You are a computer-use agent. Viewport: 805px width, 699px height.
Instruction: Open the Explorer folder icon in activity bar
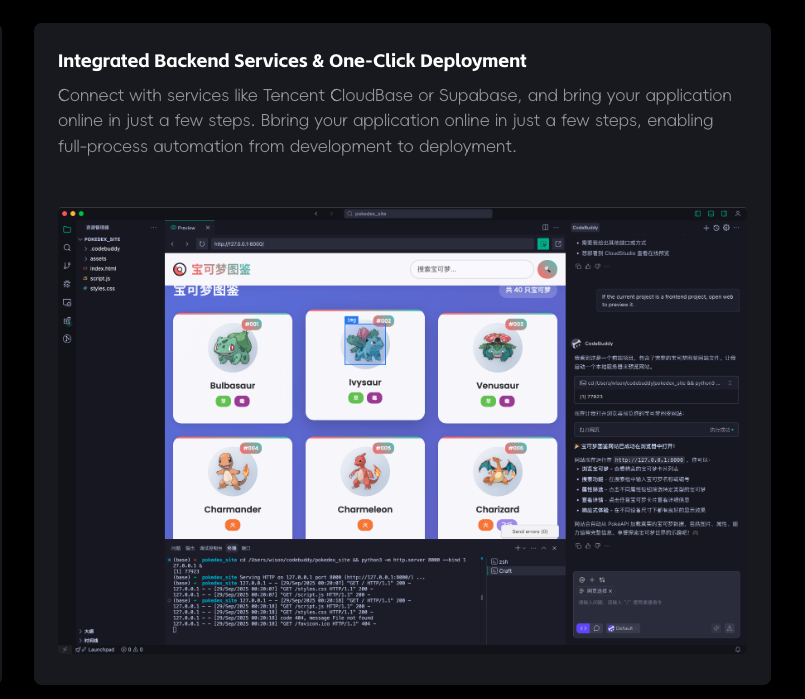[67, 229]
